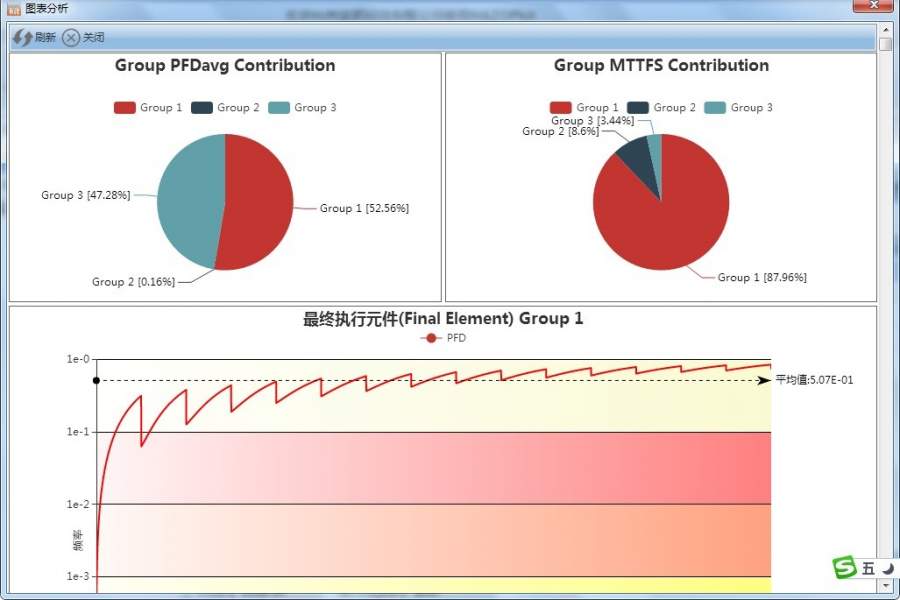Toggle Group 3 legend in PFDavg chart
Viewport: 900px width, 600px height.
tap(302, 107)
